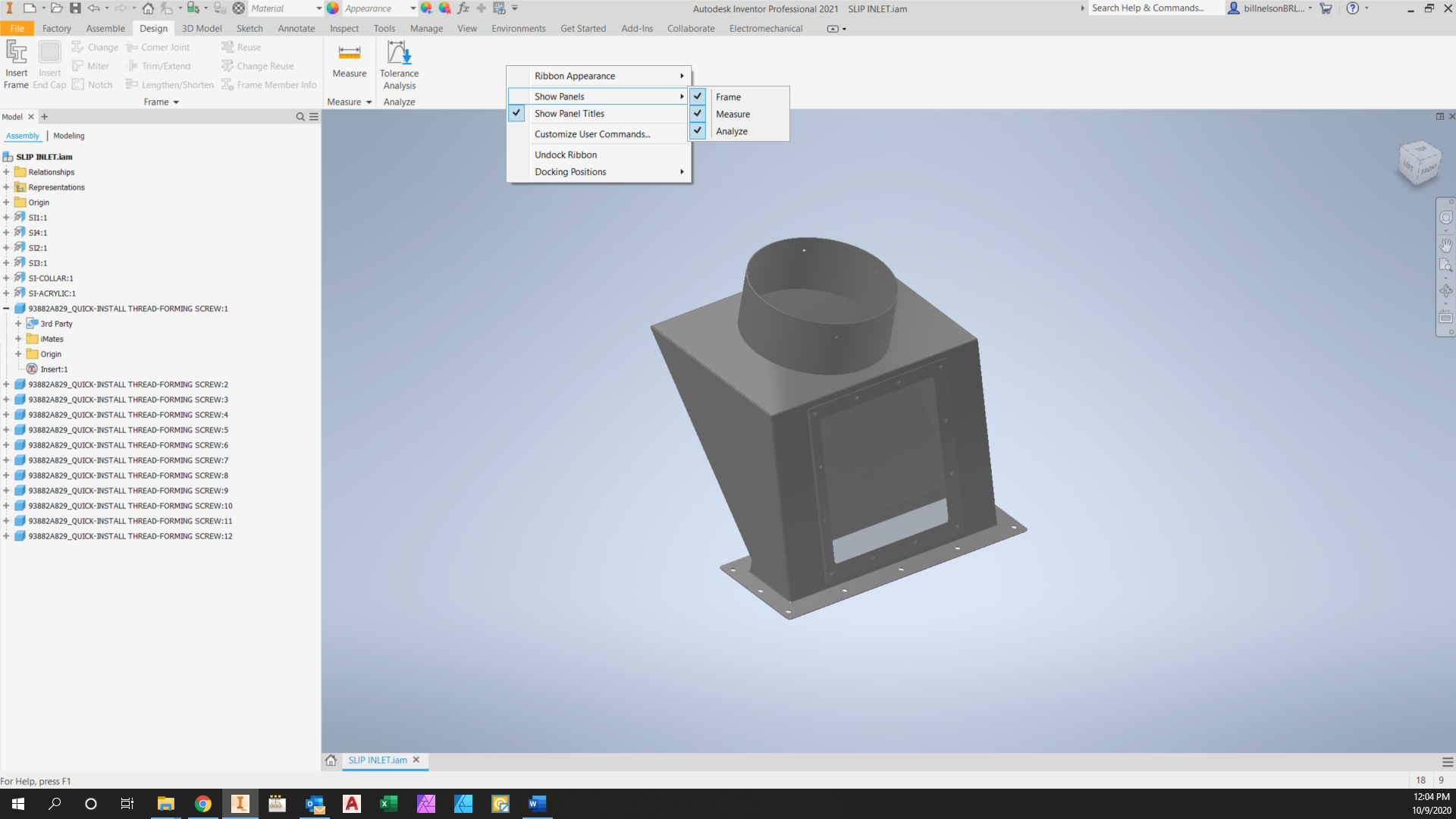Toggle the Measure panel checkbox

pyautogui.click(x=698, y=114)
